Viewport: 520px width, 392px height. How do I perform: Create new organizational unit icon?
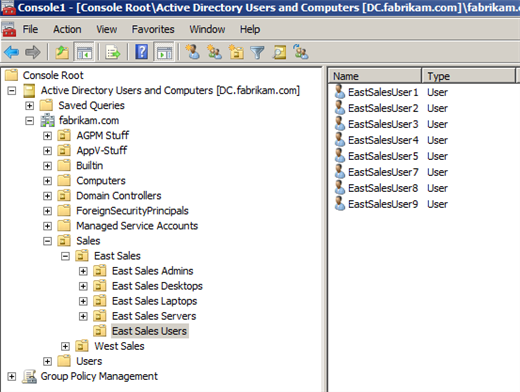point(236,52)
